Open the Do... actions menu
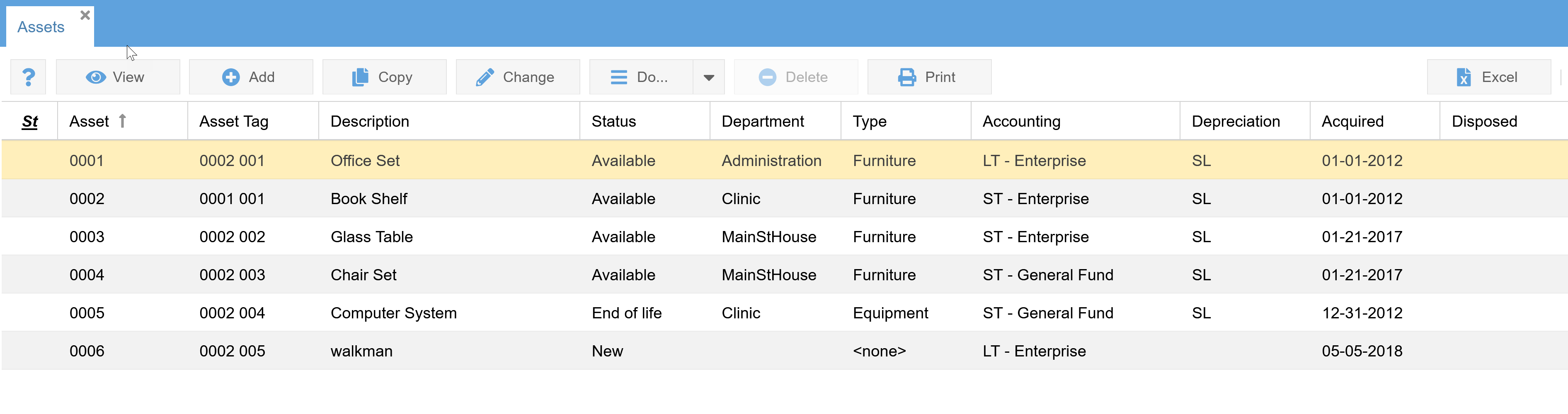The width and height of the screenshot is (1568, 414). click(640, 77)
